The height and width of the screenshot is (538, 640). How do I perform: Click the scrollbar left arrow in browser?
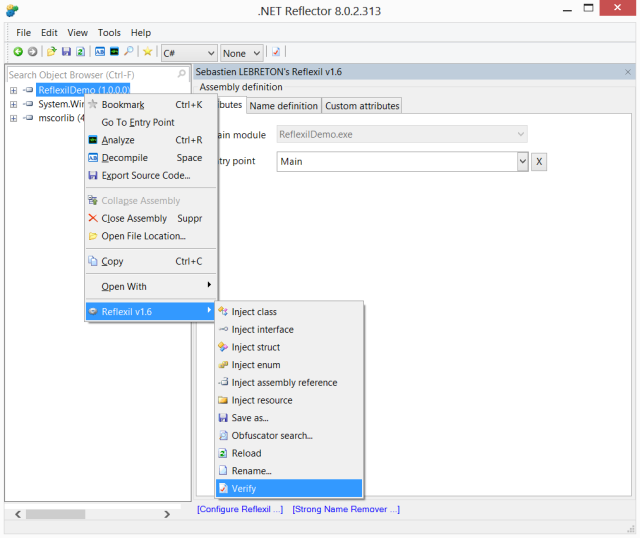pyautogui.click(x=18, y=514)
